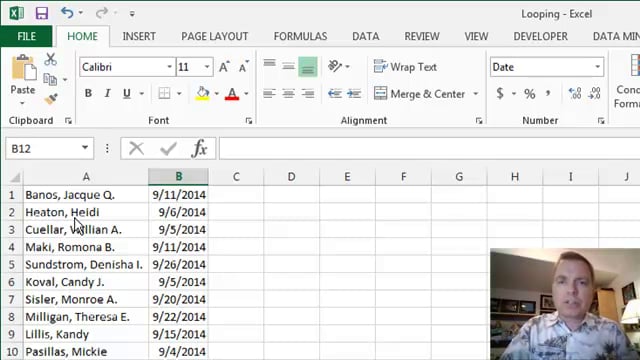The width and height of the screenshot is (640, 360).
Task: Toggle Bold formatting
Action: (x=88, y=93)
